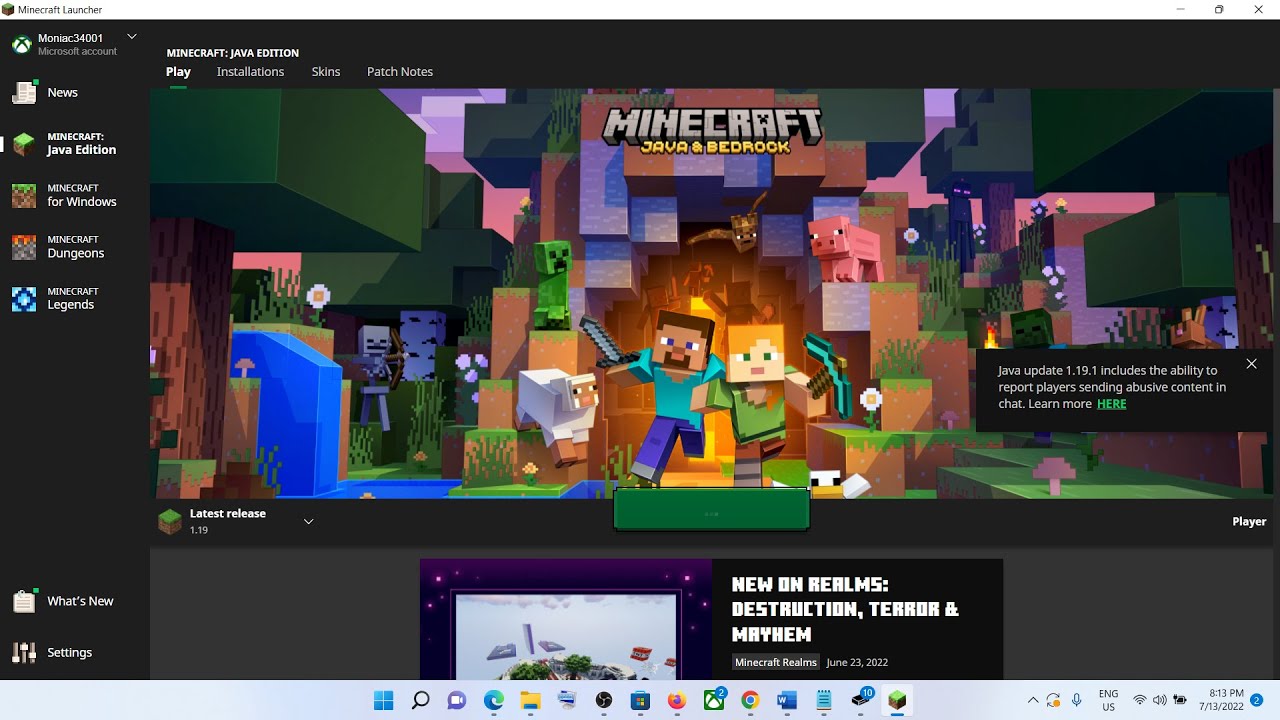The height and width of the screenshot is (720, 1280).
Task: Open the Skins tab
Action: (326, 72)
